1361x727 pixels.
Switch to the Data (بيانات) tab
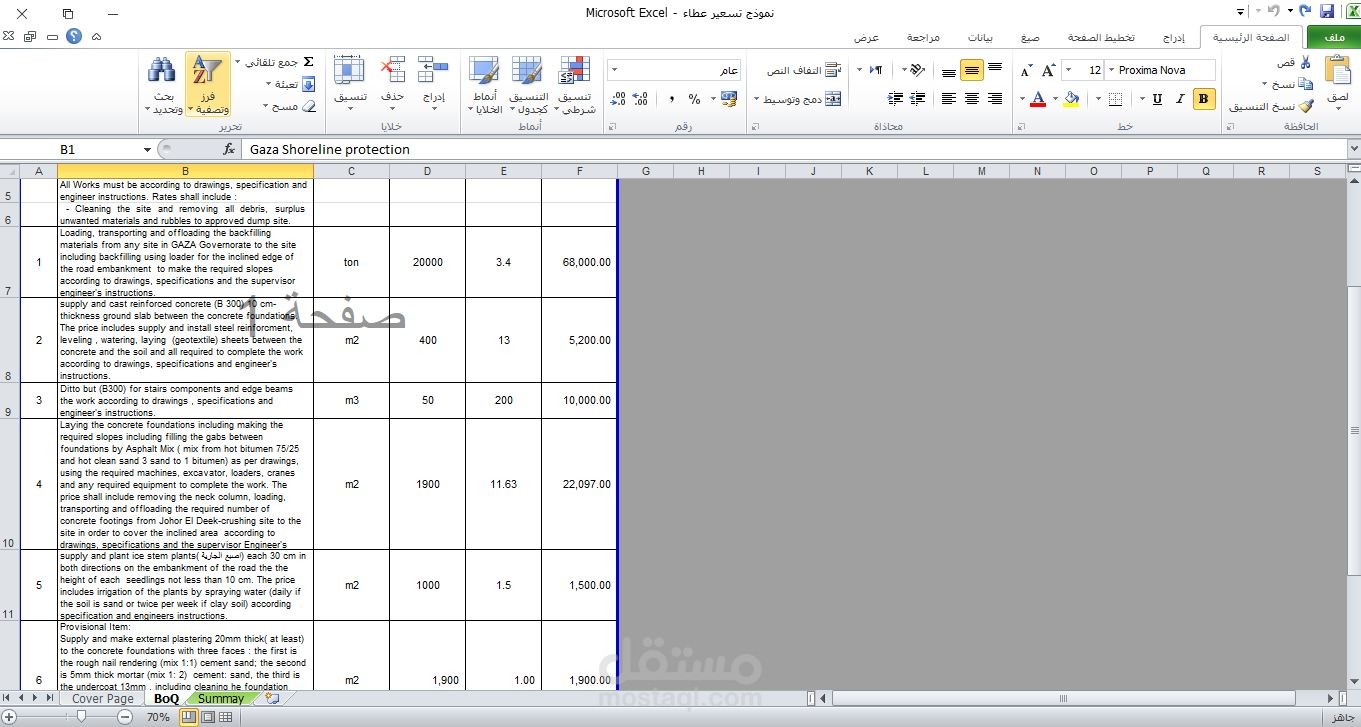(980, 37)
